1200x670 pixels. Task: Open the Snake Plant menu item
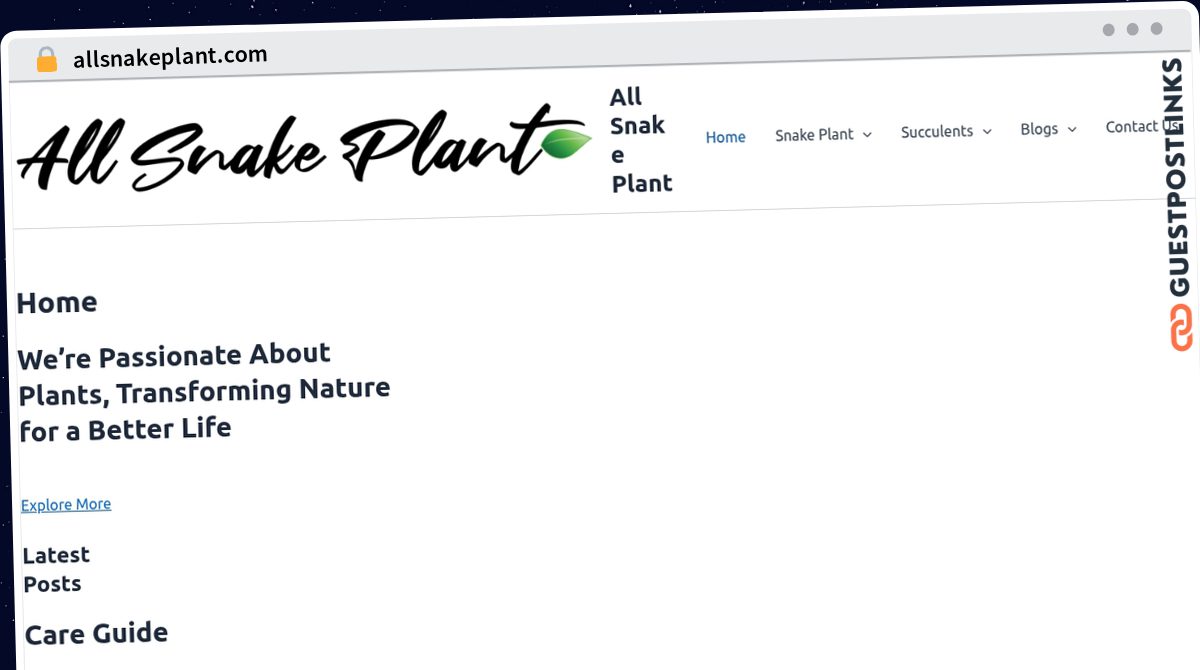[x=814, y=134]
